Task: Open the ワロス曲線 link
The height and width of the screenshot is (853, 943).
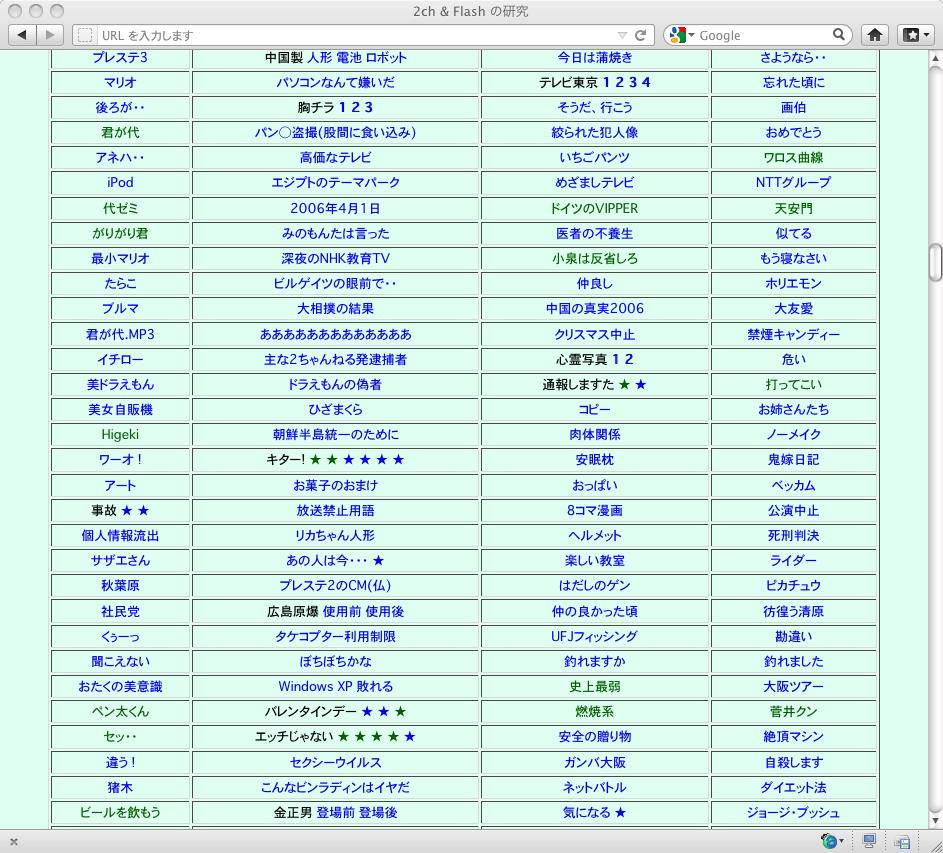Action: 793,158
